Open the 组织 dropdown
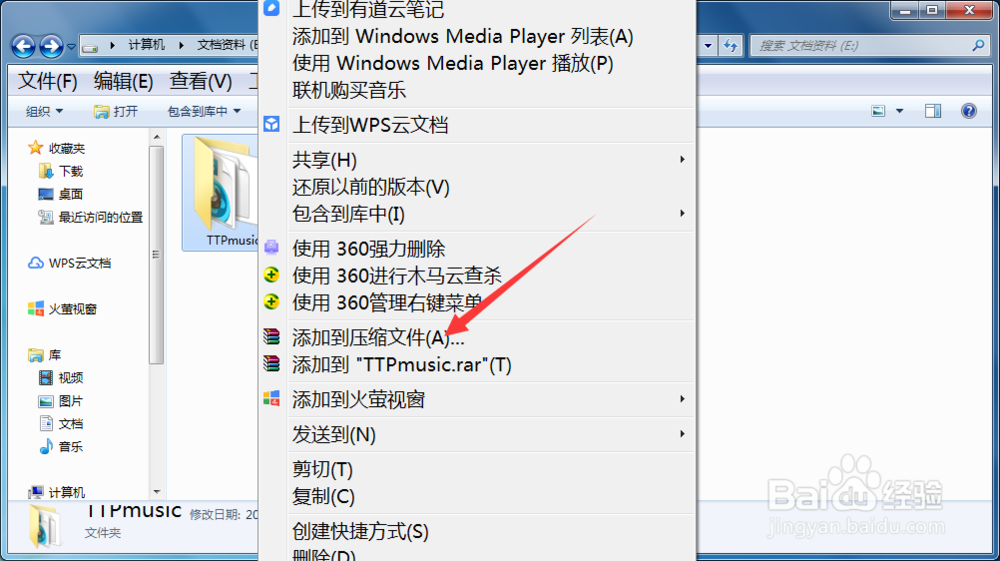Viewport: 1000px width, 561px height. click(44, 111)
